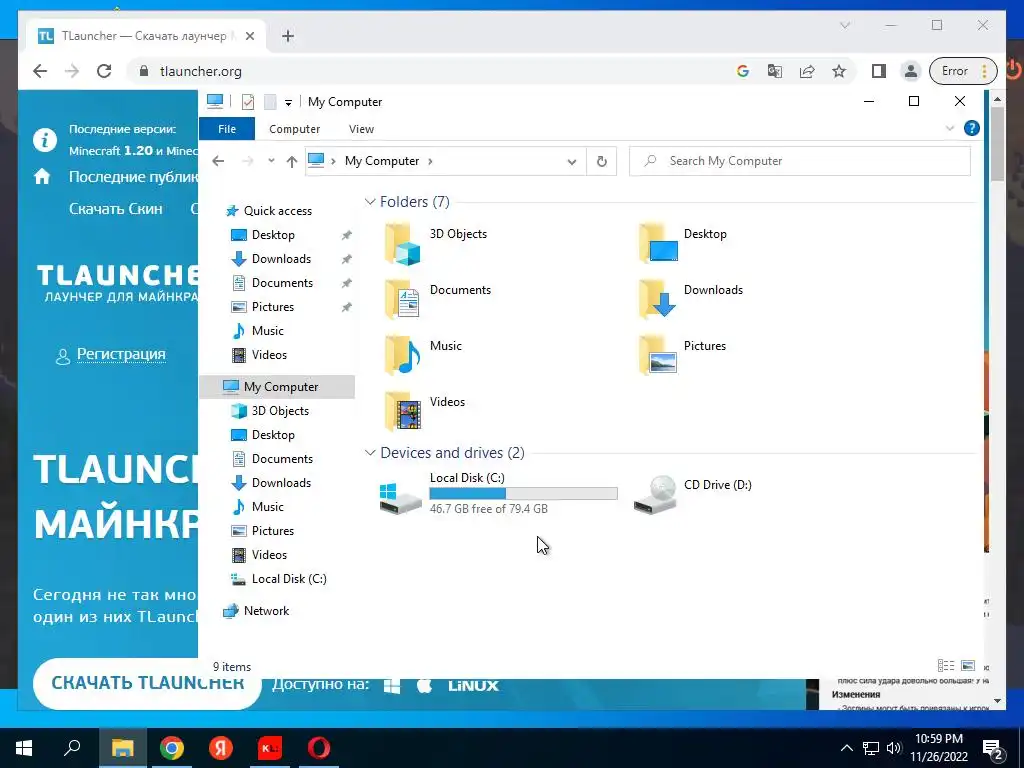The height and width of the screenshot is (768, 1024).
Task: Select 3D Objects in navigation pane
Action: (x=280, y=411)
